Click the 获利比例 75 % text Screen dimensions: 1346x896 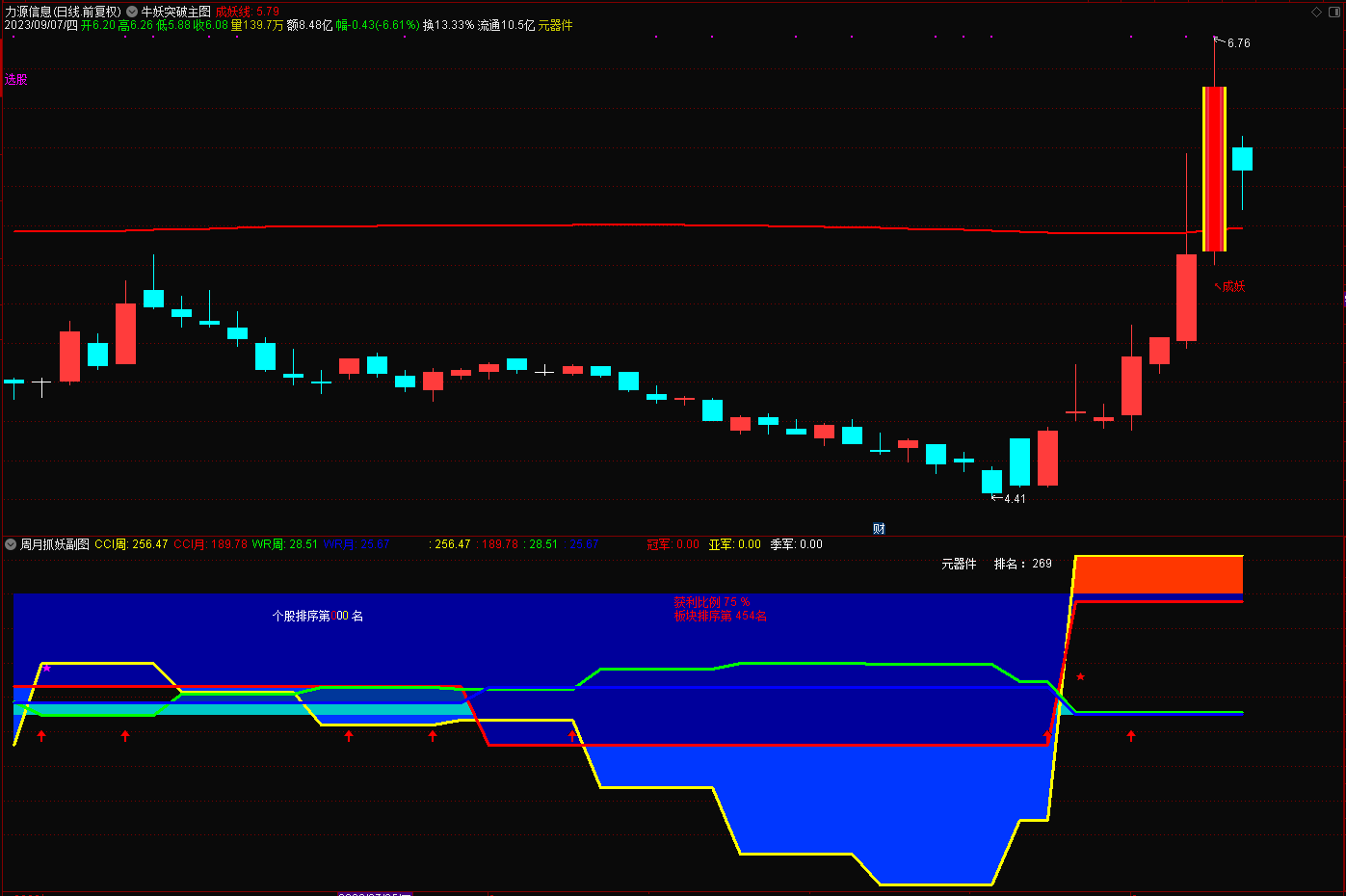[x=712, y=602]
